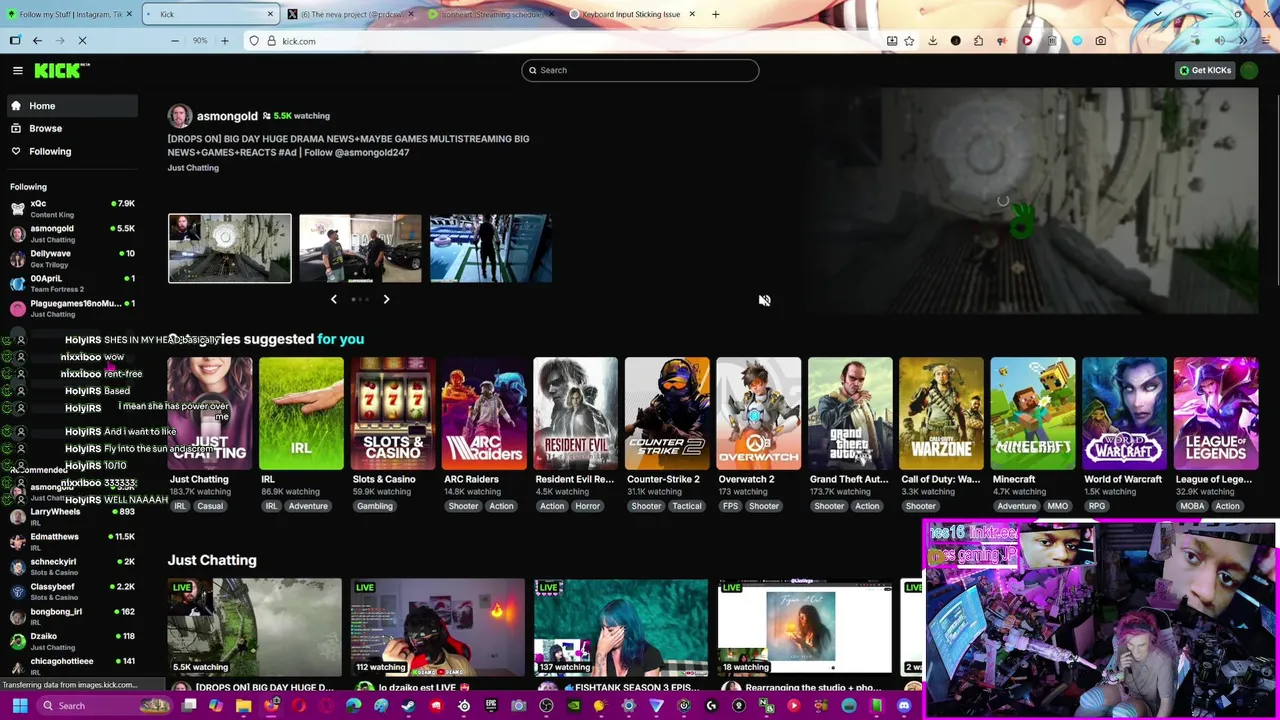Switch to 'Follow my Stuff' browser tab
Image resolution: width=1280 pixels, height=720 pixels.
(x=68, y=14)
